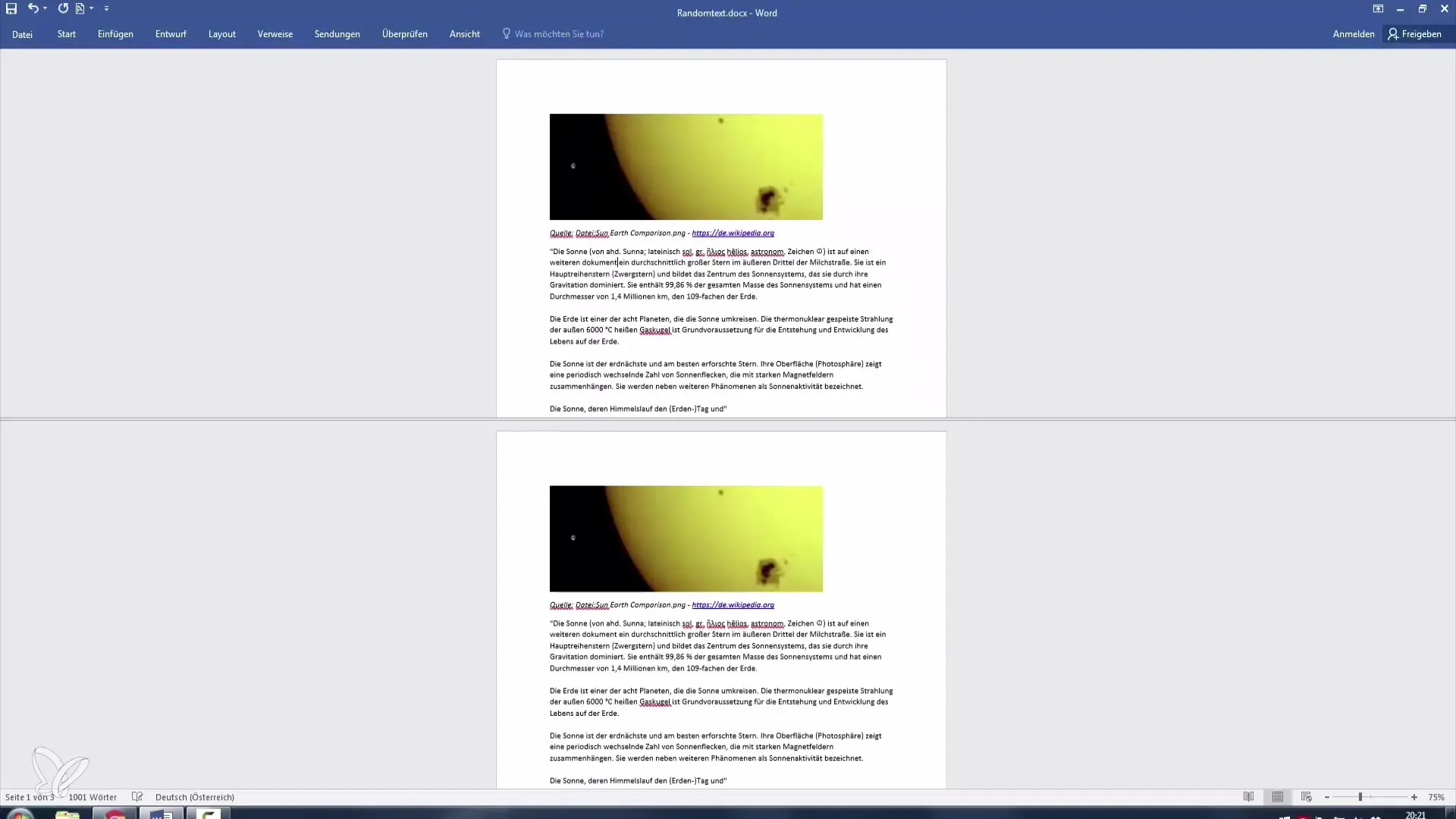Click the 'Was möchten Sie tun?' search field
Image resolution: width=1456 pixels, height=819 pixels.
coord(559,34)
